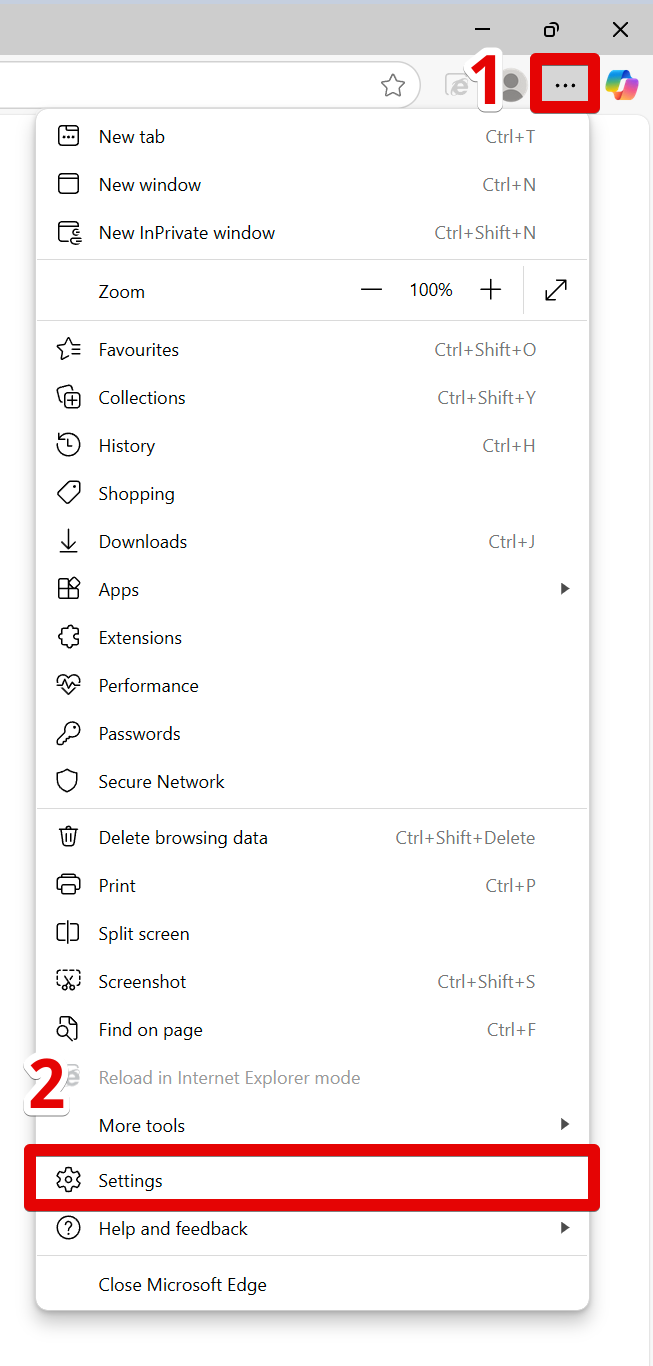Screen dimensions: 653x1366
Task: Click the Ctrl+Shift+Y shortcut text
Action: [487, 397]
